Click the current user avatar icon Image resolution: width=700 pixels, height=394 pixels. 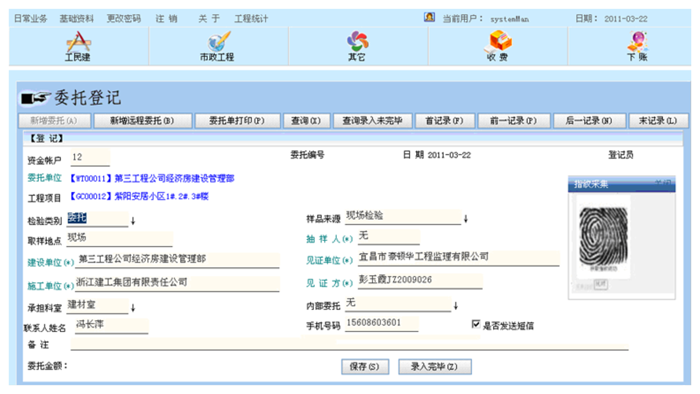coord(429,17)
